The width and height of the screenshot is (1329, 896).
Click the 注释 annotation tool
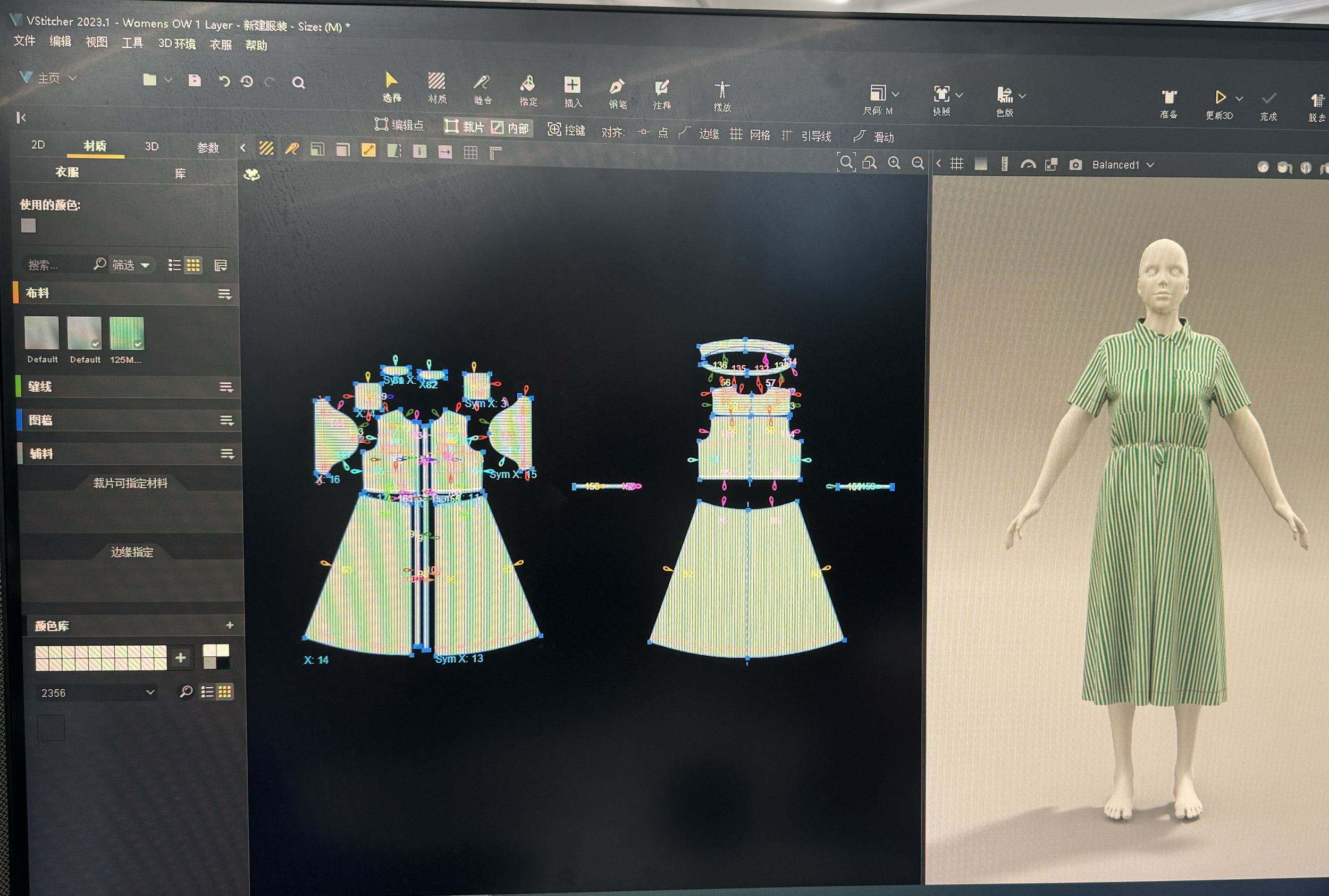click(662, 89)
